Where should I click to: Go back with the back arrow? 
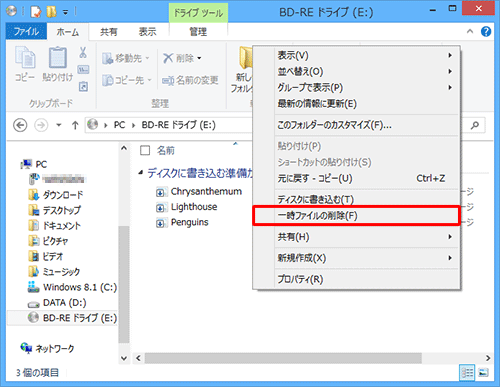[x=20, y=126]
